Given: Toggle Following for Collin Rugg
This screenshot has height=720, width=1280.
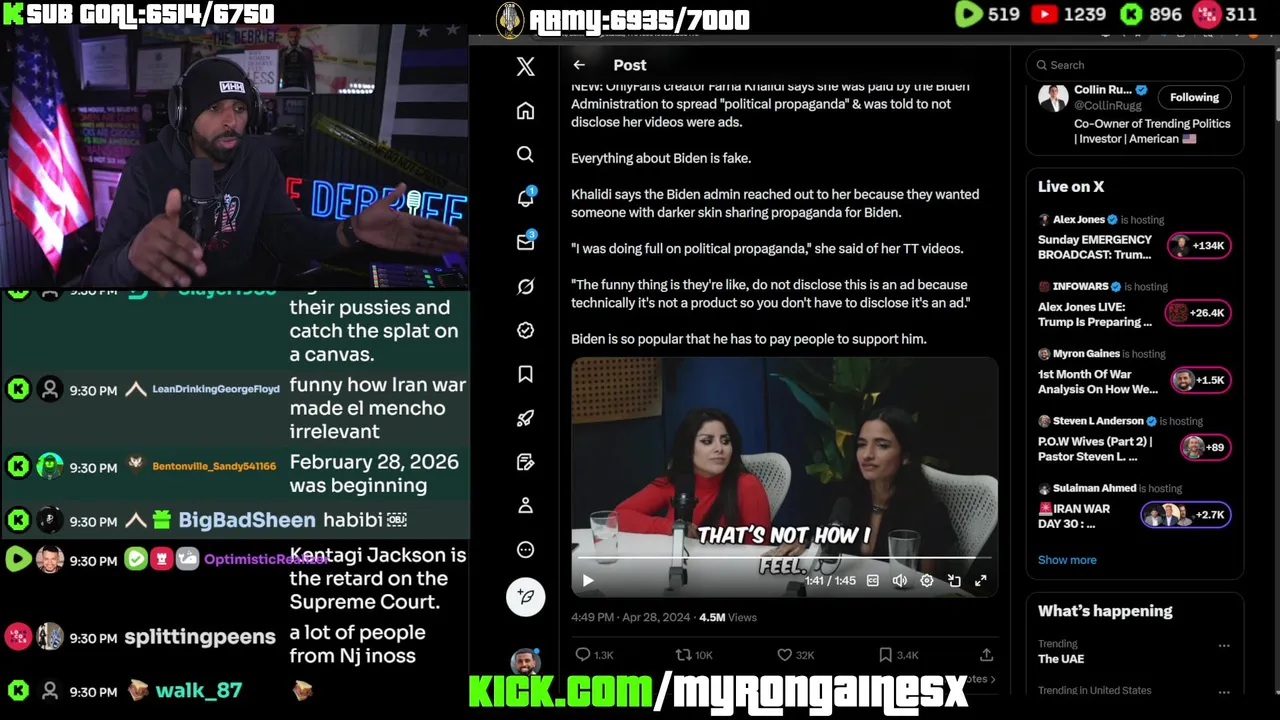Looking at the screenshot, I should (1194, 97).
